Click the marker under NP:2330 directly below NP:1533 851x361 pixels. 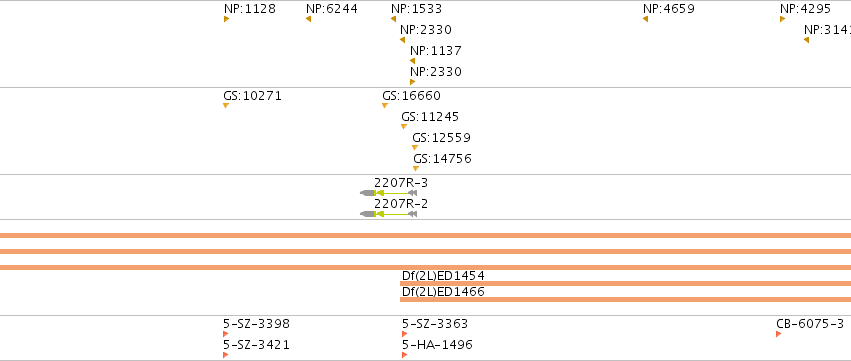tap(402, 40)
